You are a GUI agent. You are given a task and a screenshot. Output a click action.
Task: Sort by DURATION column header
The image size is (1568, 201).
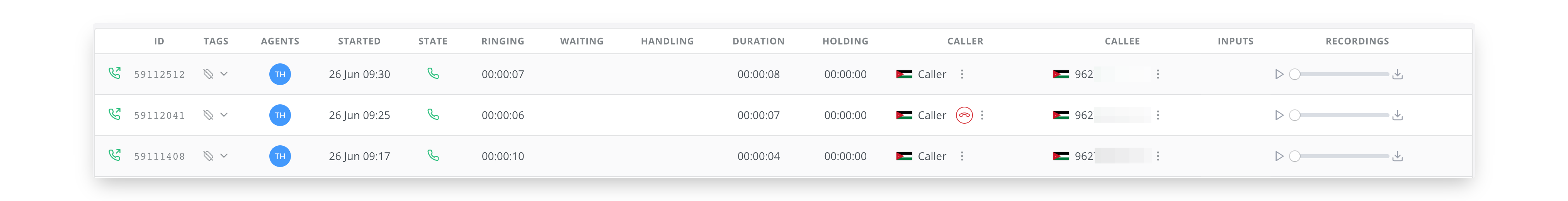pyautogui.click(x=758, y=41)
